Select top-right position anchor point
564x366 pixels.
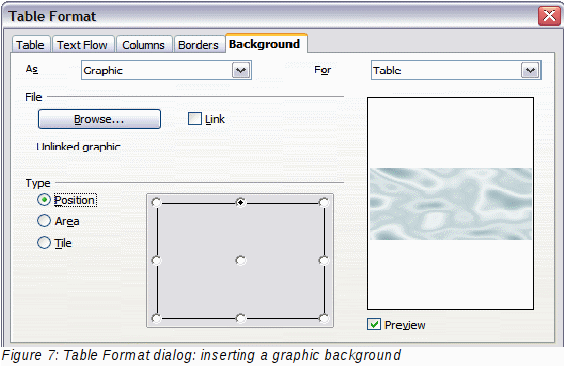tap(324, 202)
